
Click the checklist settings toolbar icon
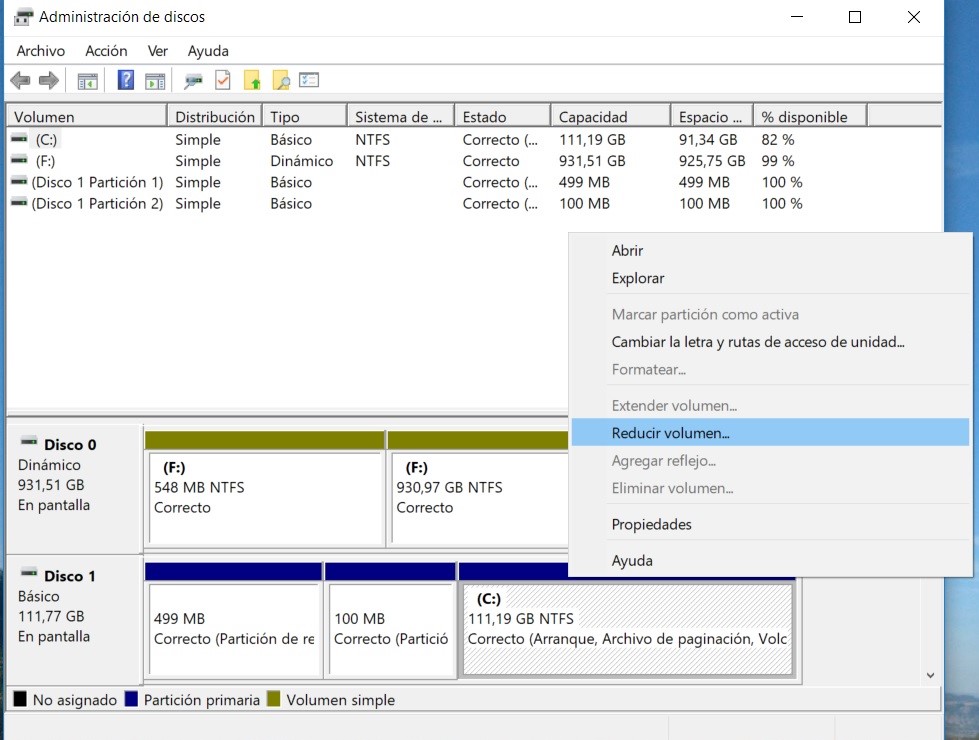(x=309, y=81)
